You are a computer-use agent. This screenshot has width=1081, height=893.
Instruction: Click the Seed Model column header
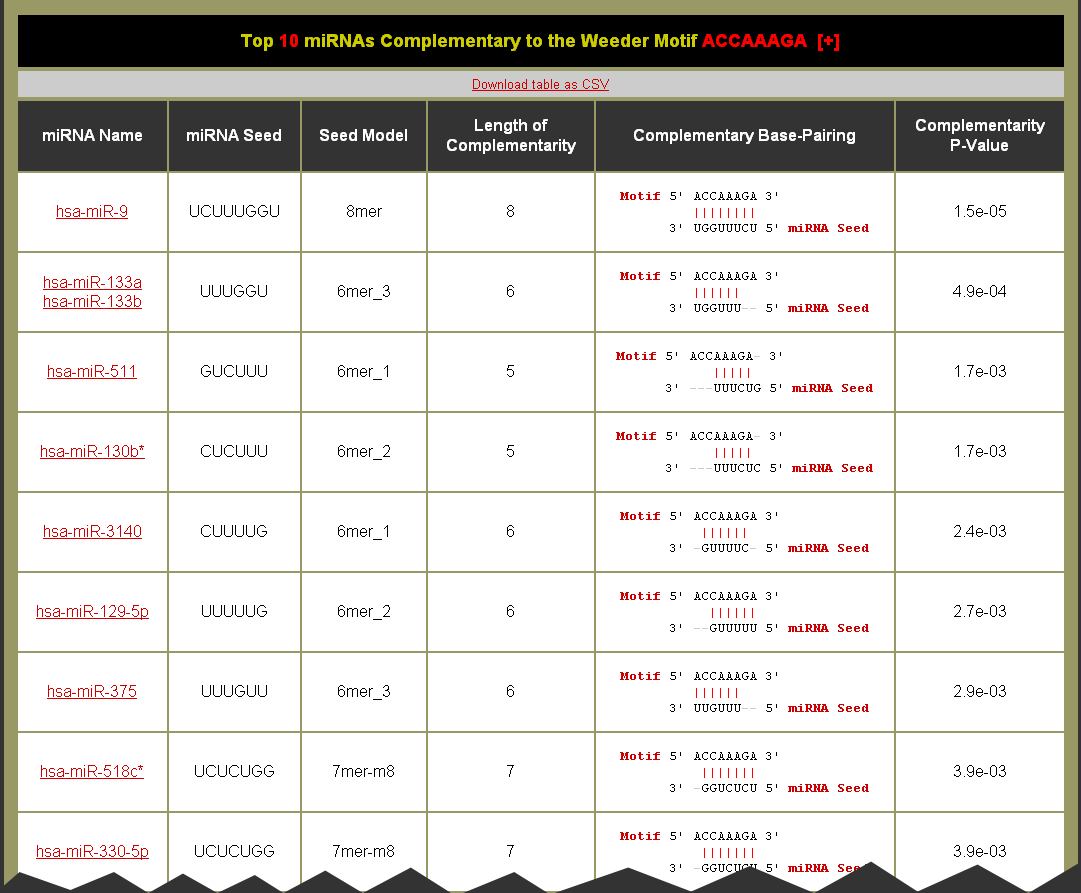pyautogui.click(x=363, y=135)
